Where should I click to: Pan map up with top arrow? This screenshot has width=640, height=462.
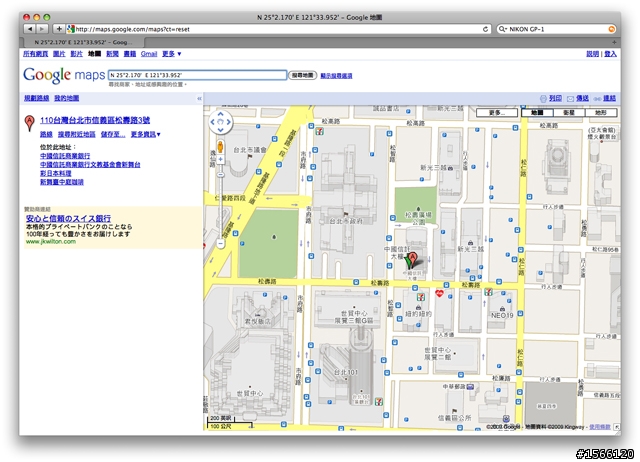[x=220, y=114]
